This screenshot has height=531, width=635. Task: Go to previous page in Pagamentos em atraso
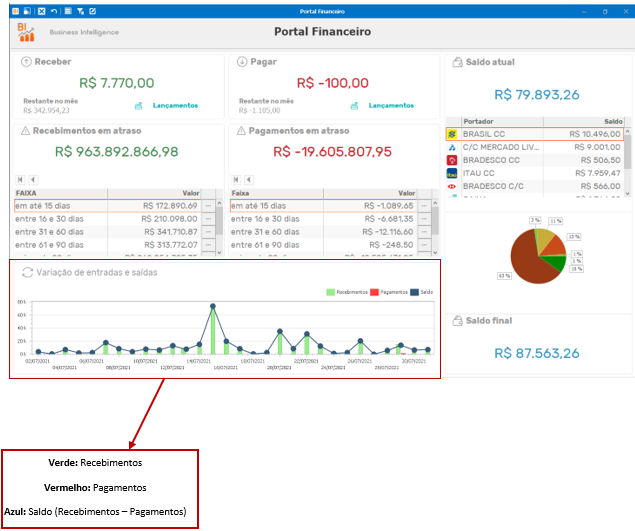[x=249, y=179]
